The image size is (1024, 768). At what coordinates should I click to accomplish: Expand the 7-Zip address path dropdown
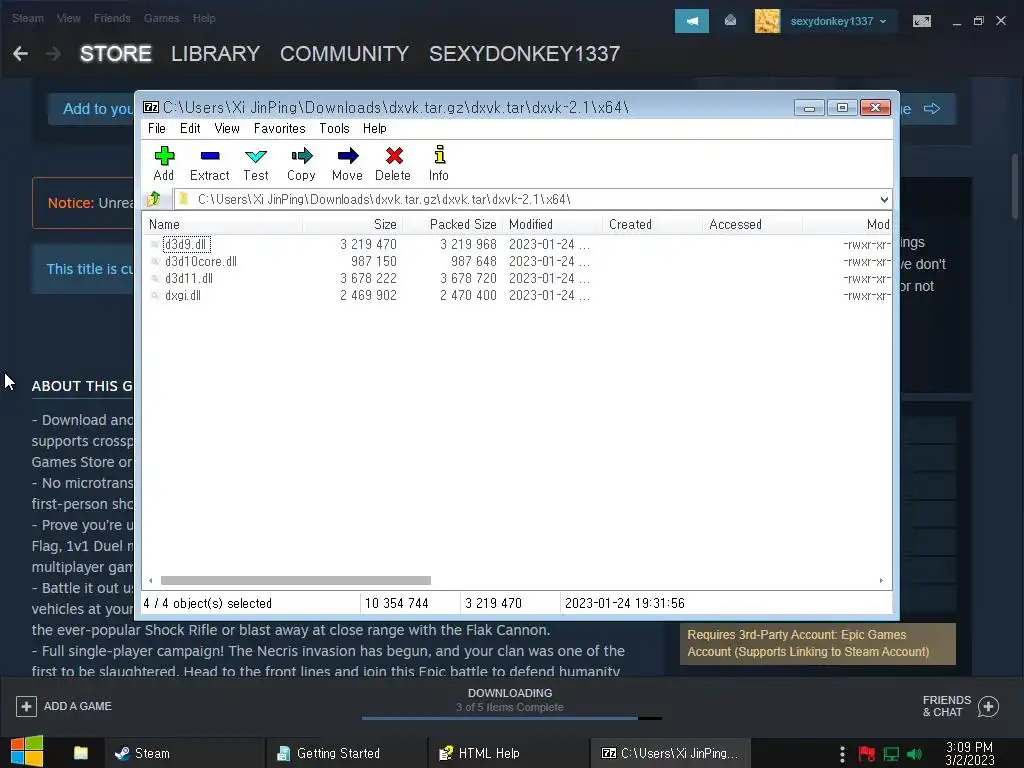(x=884, y=199)
